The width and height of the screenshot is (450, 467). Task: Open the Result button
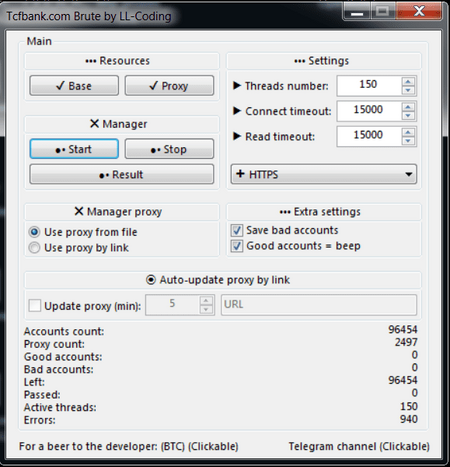[122, 174]
